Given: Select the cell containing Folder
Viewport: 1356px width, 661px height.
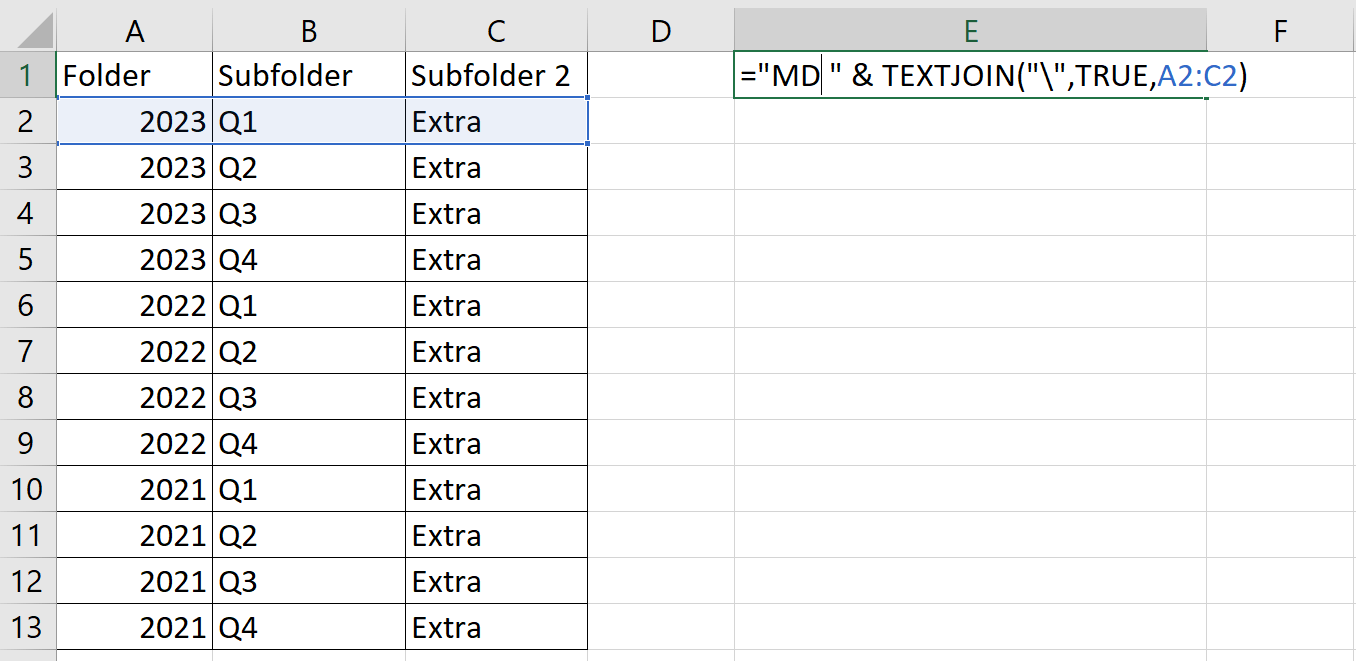Looking at the screenshot, I should tap(134, 74).
